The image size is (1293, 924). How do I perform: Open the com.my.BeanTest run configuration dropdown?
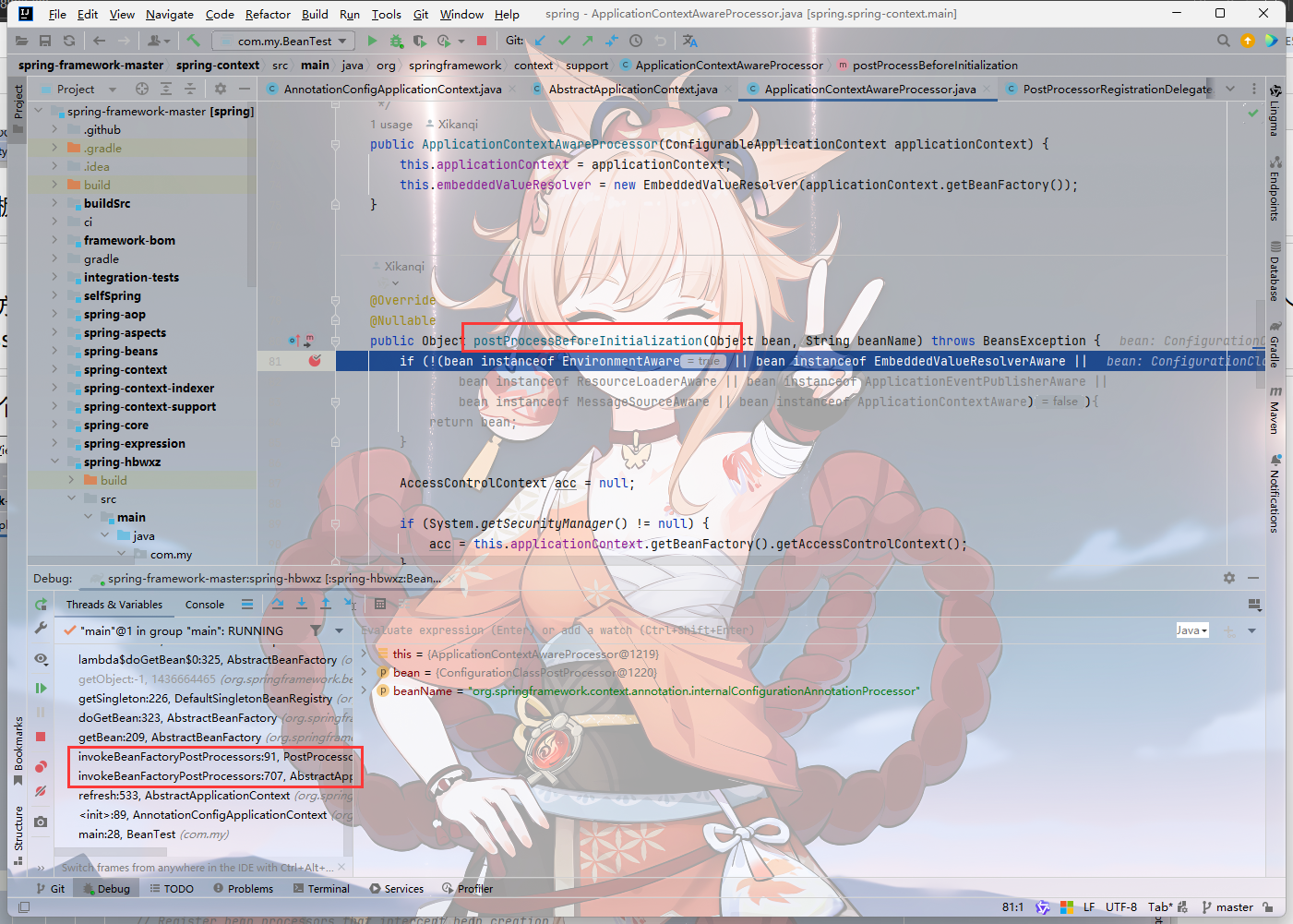[x=283, y=41]
